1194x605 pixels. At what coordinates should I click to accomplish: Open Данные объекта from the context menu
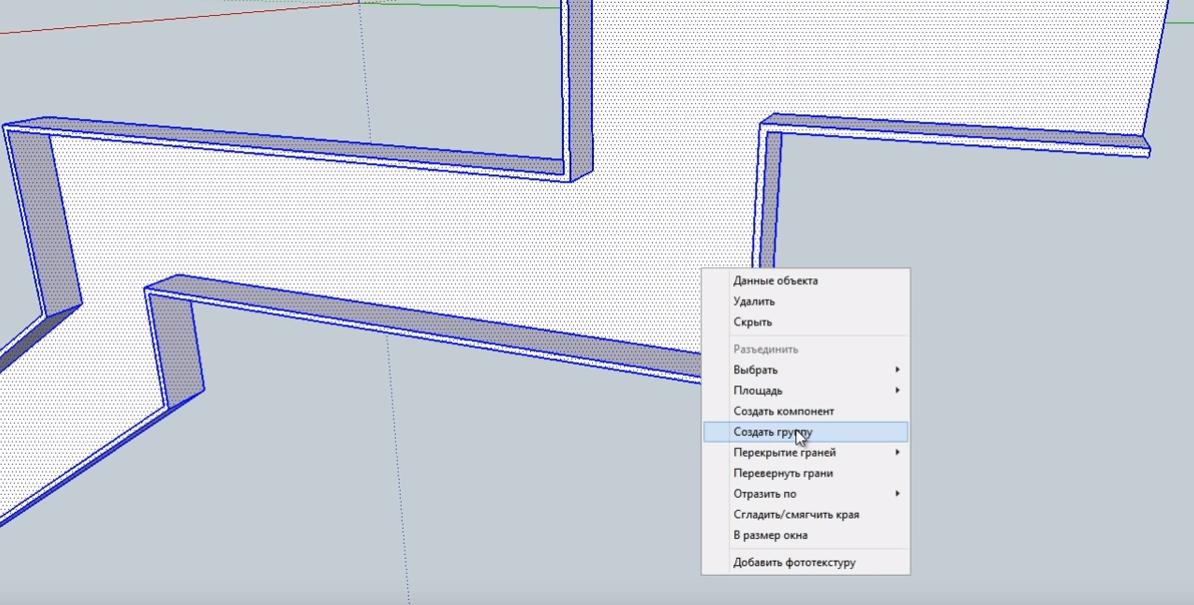pyautogui.click(x=775, y=281)
